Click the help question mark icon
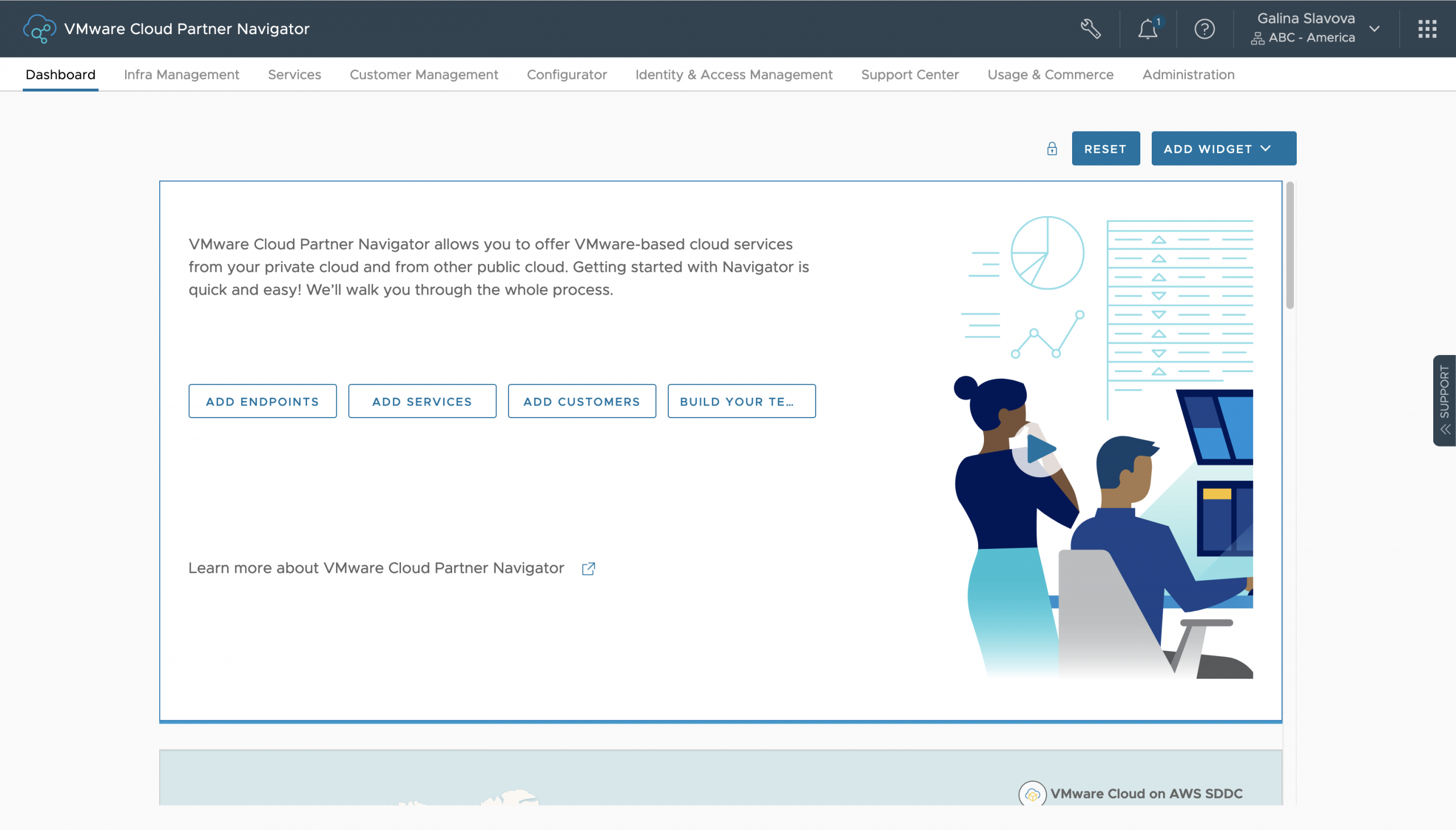 (1204, 28)
